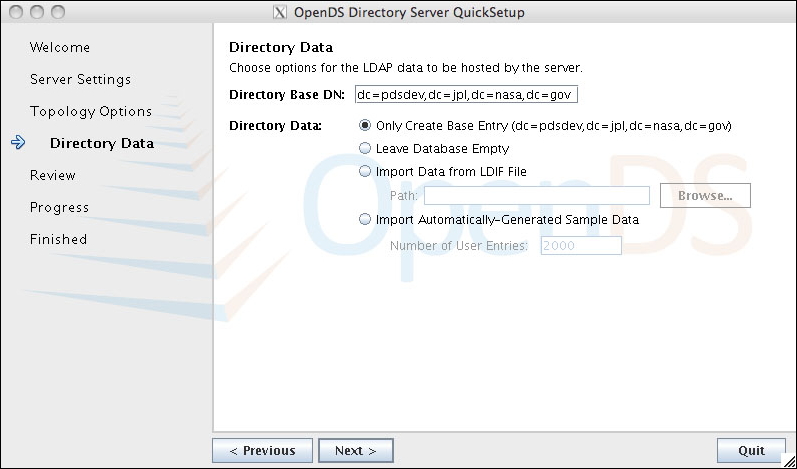Click the Directory Base DN field
The width and height of the screenshot is (797, 469).
466,95
